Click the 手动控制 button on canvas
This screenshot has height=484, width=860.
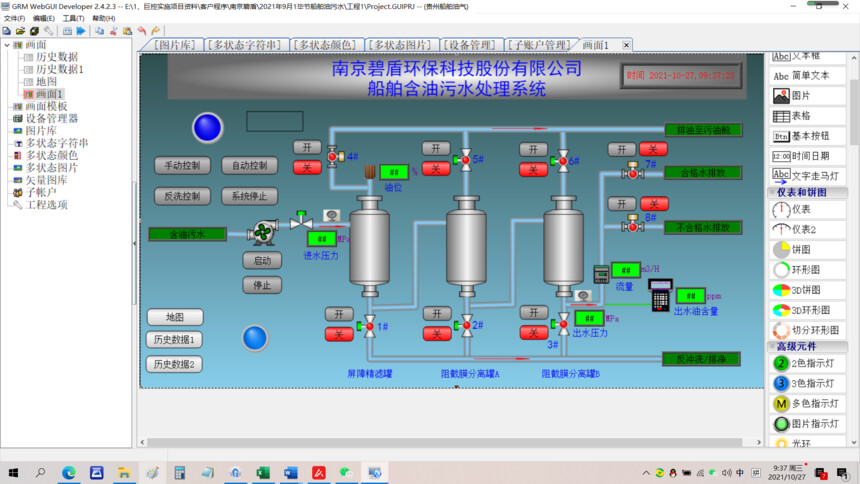click(182, 165)
